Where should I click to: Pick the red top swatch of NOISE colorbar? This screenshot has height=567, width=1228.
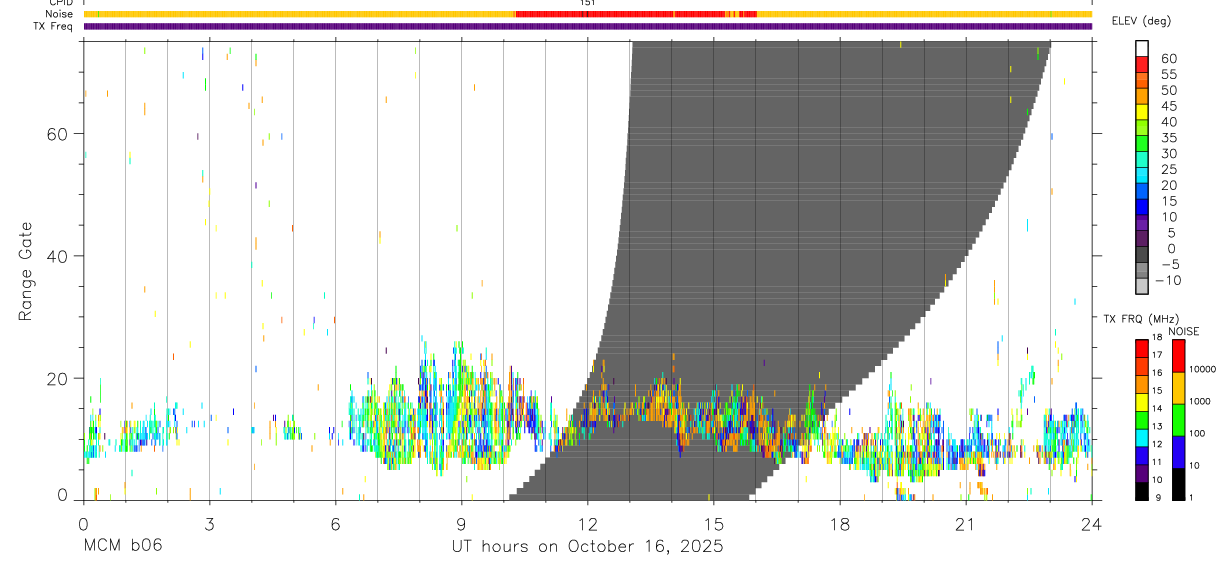click(1178, 356)
